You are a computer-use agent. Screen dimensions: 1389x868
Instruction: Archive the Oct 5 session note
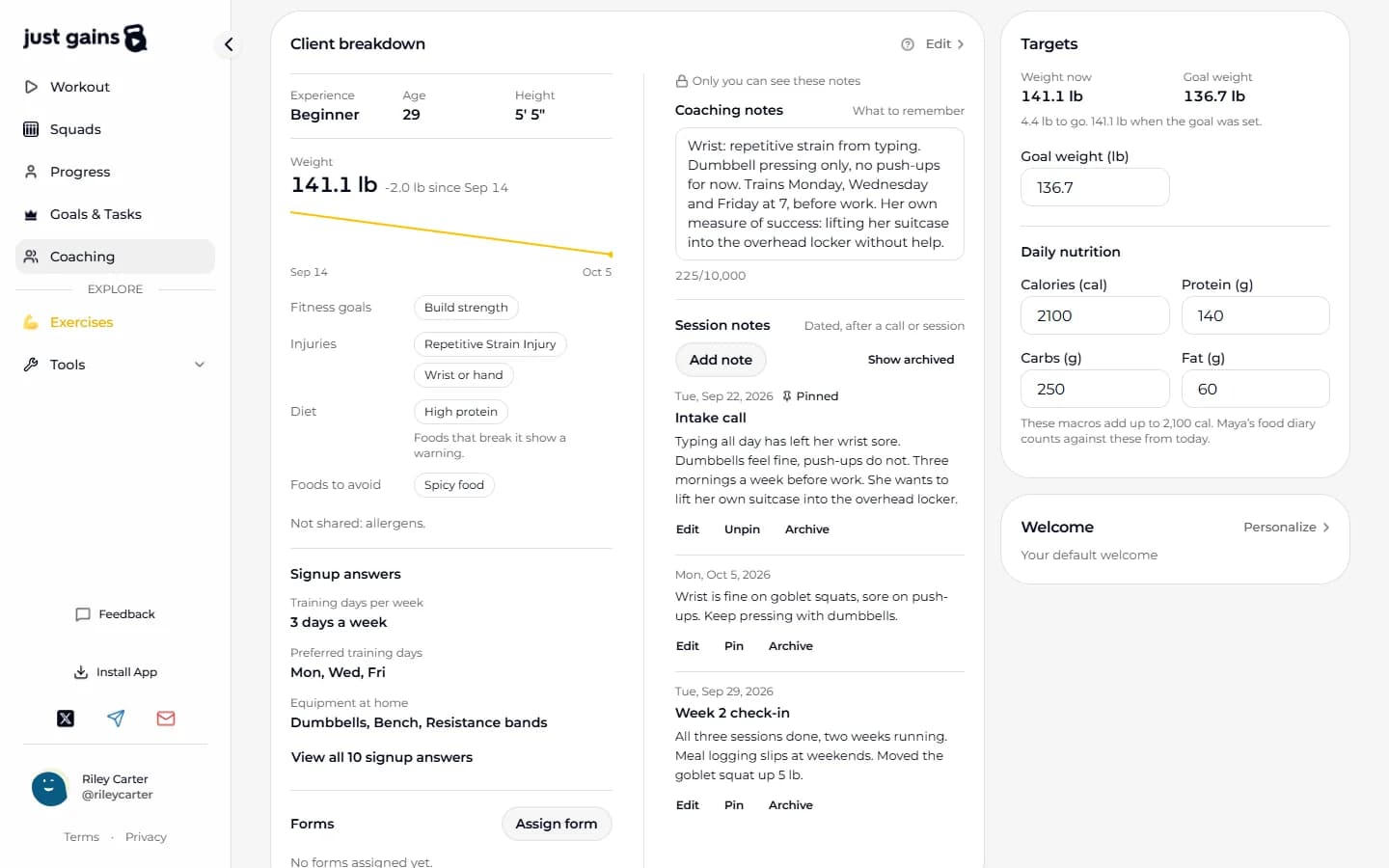791,646
